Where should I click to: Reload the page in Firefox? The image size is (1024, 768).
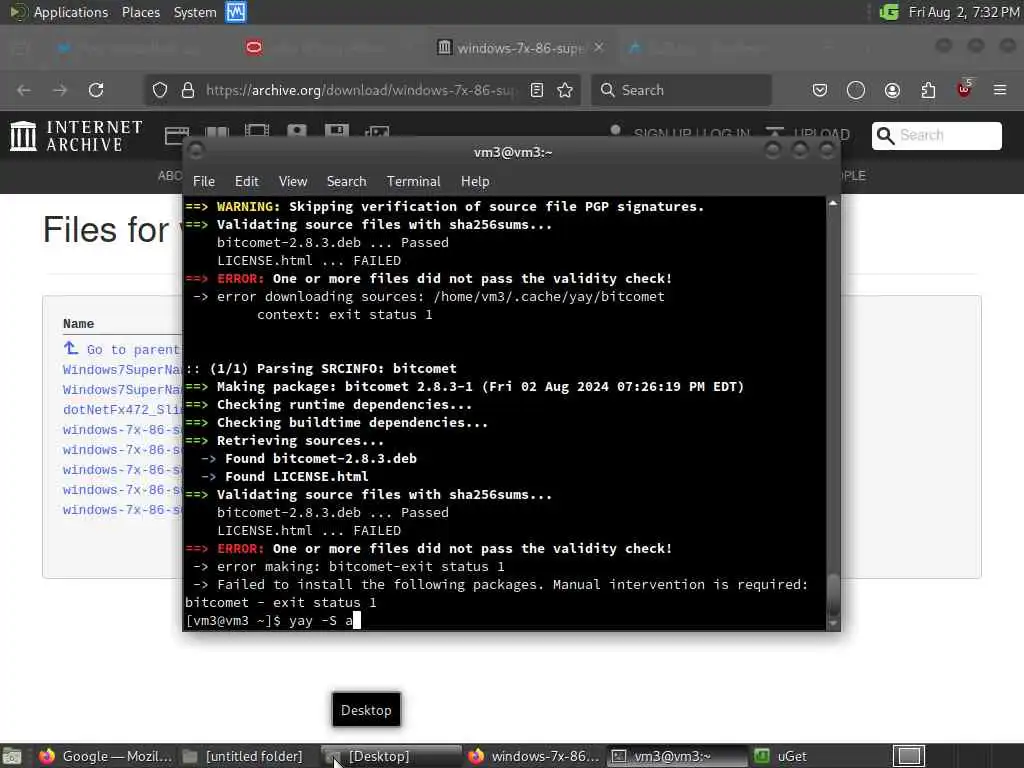click(x=96, y=90)
